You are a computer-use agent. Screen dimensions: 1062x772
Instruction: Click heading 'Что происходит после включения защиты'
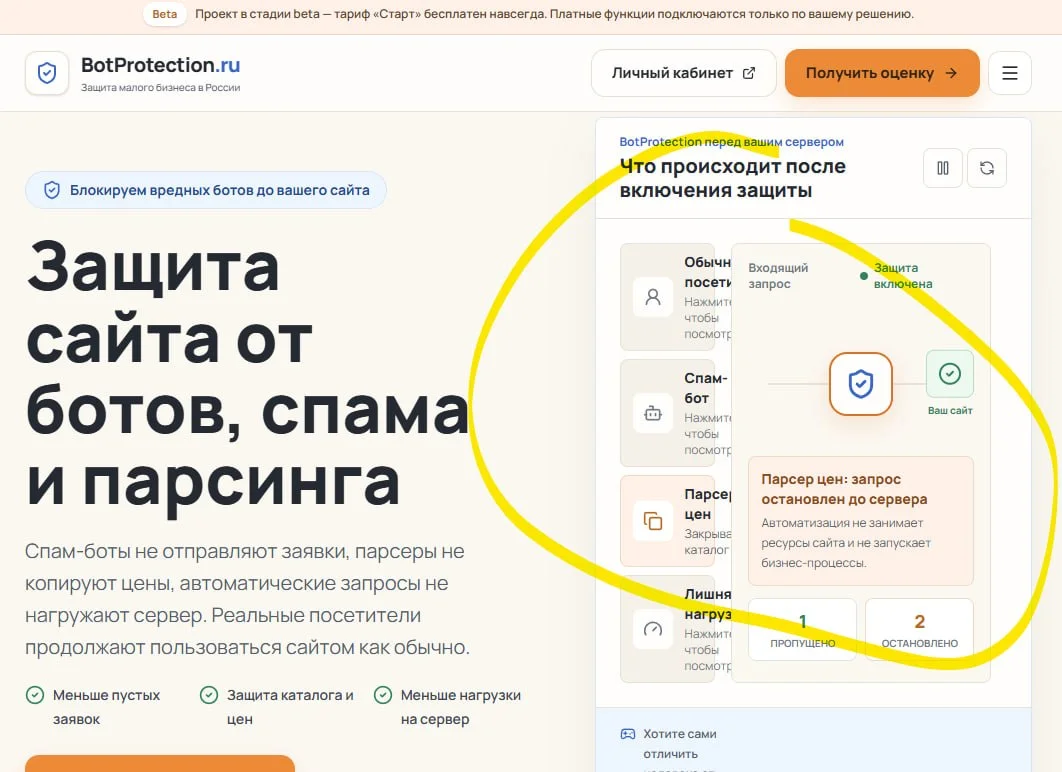click(x=733, y=178)
